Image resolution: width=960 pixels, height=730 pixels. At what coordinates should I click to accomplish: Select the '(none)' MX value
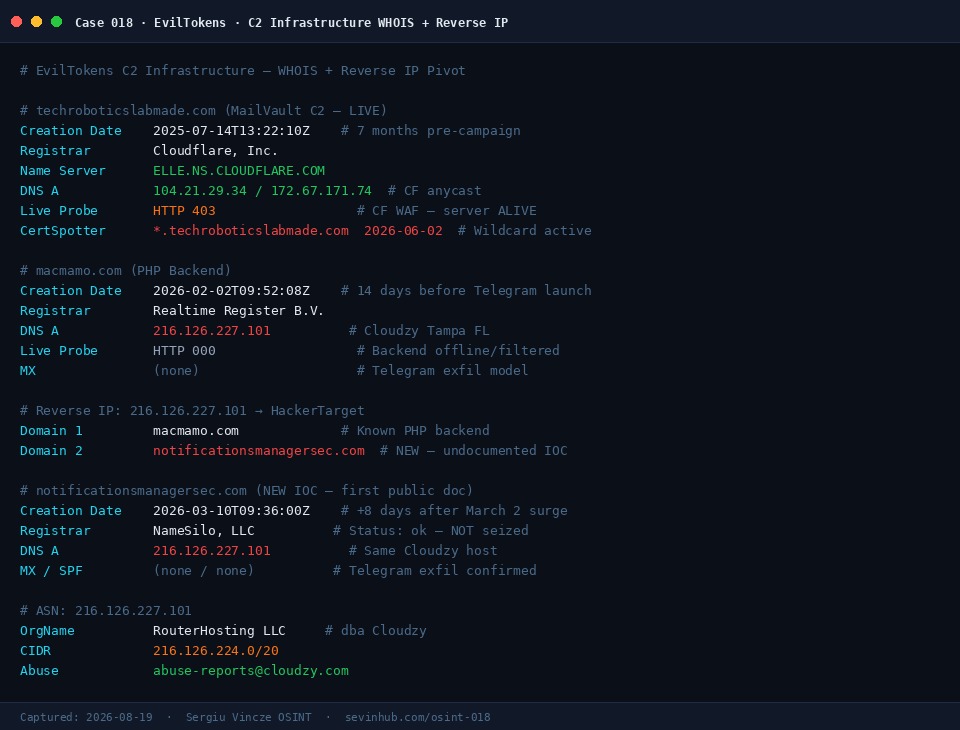[176, 371]
